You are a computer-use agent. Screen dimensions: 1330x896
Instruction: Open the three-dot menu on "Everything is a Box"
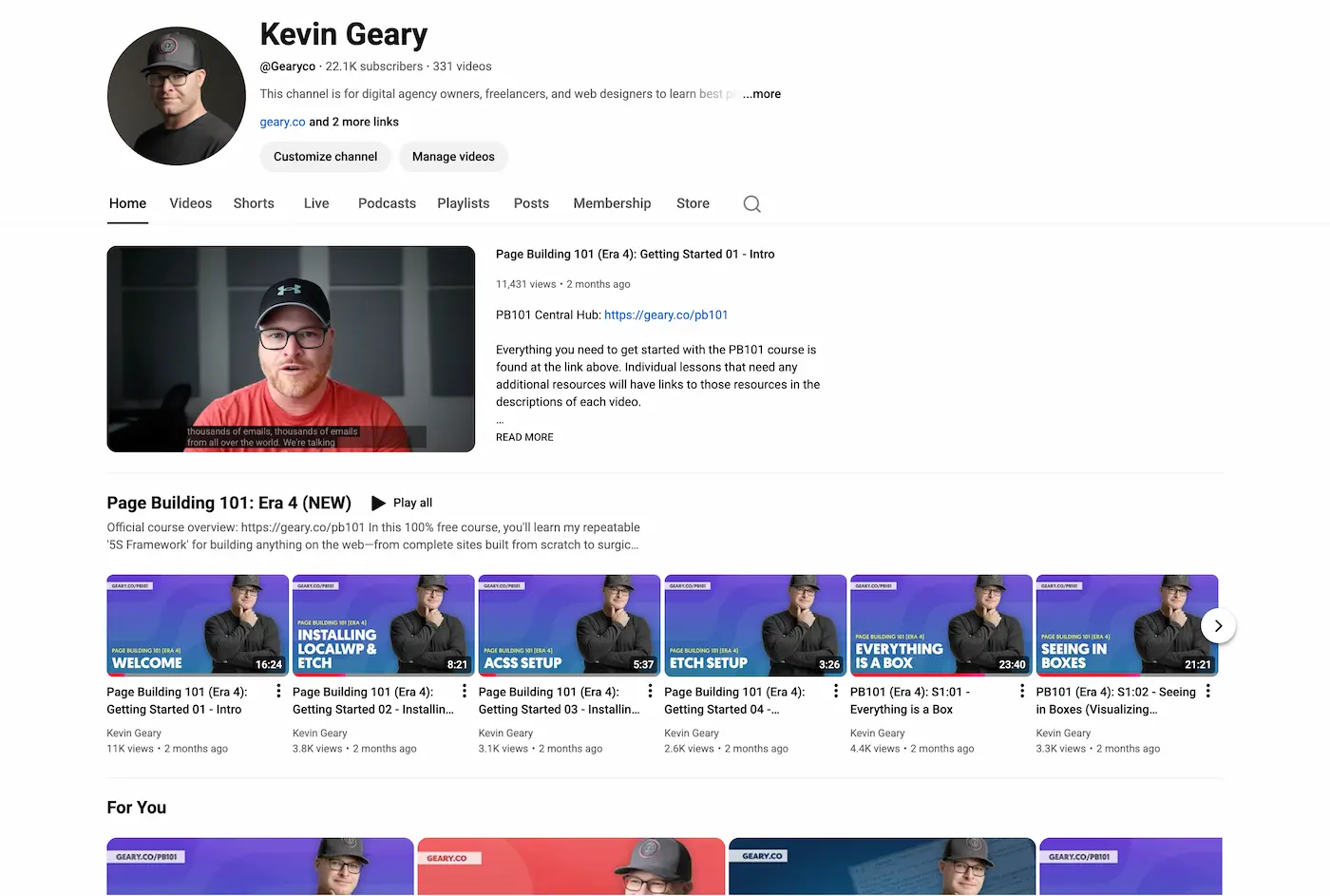[x=1021, y=691]
